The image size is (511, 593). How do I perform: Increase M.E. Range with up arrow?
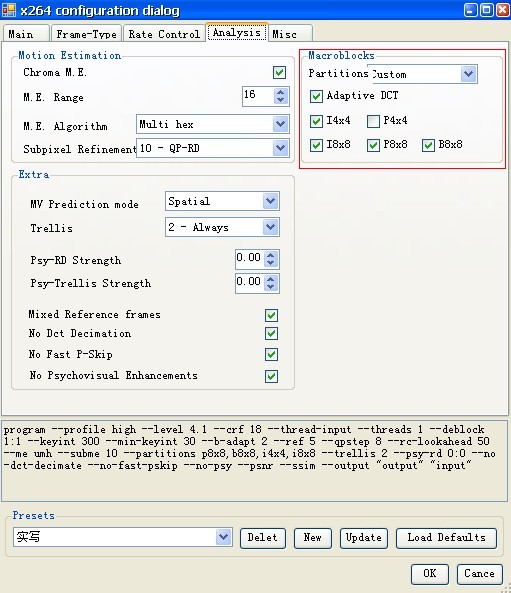tap(280, 92)
